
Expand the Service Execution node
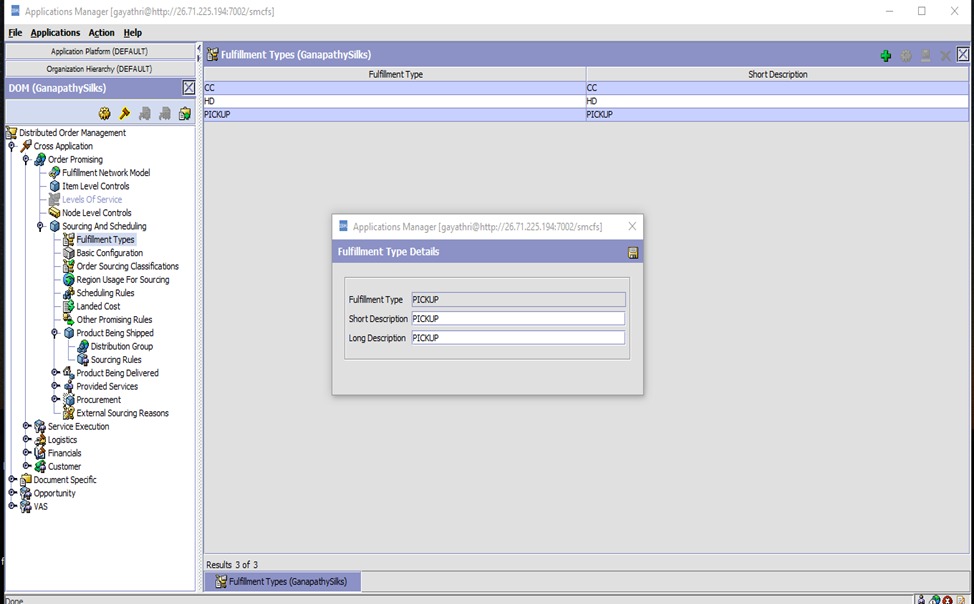click(27, 426)
